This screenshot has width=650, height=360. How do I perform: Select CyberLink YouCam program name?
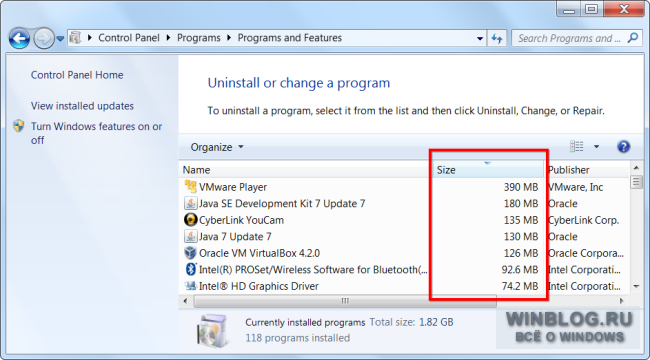(241, 220)
